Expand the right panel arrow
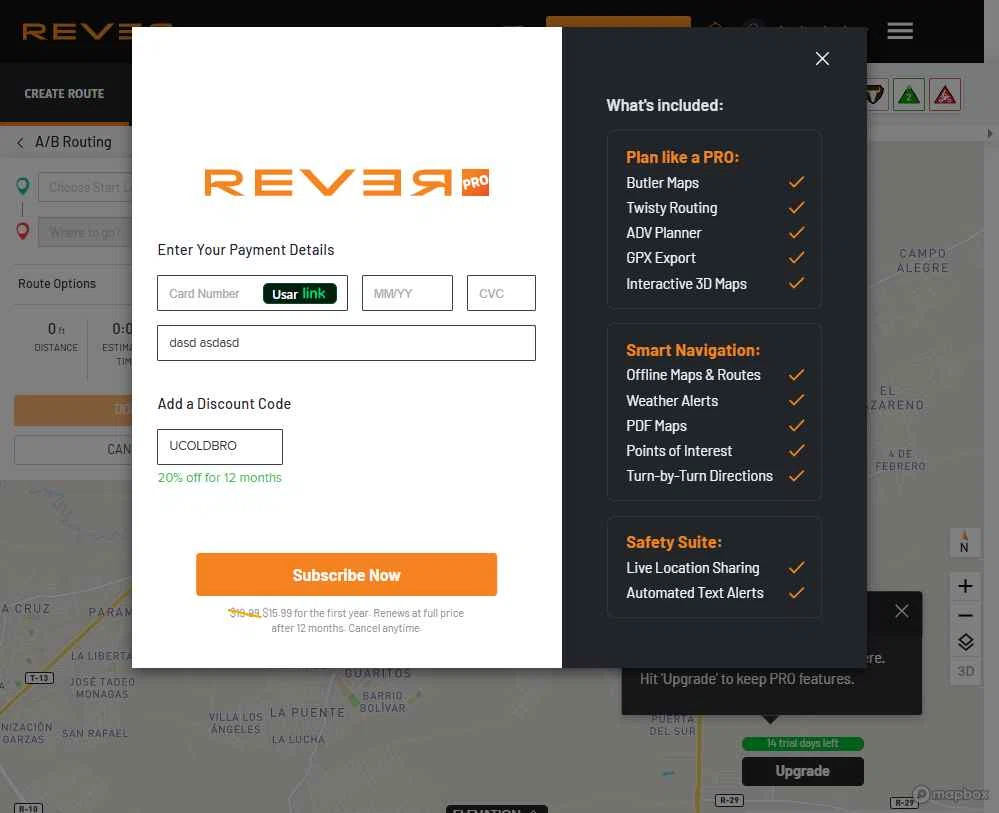The image size is (999, 813). click(989, 134)
